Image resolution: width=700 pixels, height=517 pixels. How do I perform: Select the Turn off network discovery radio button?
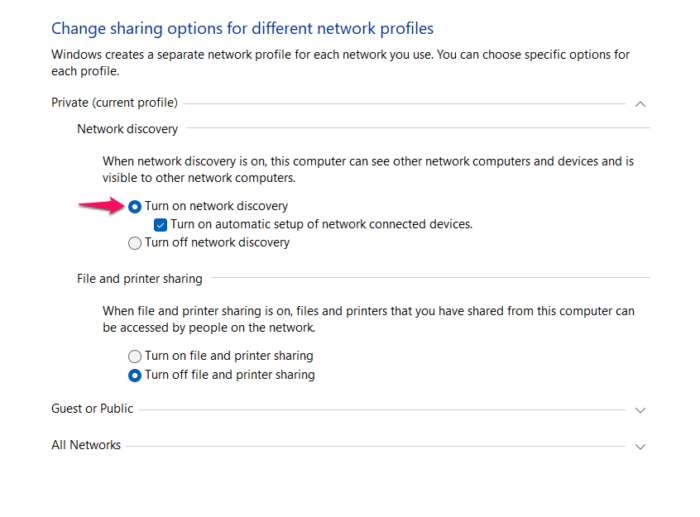135,243
